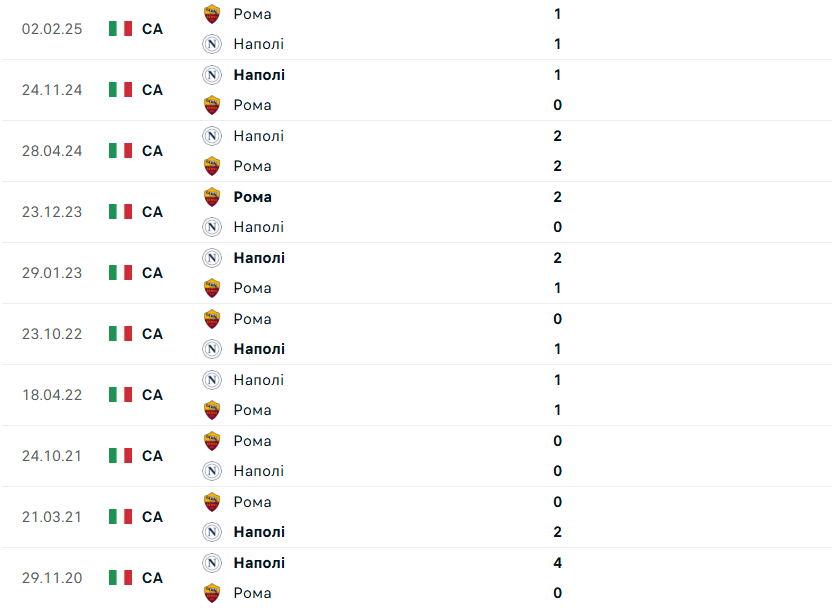Click Napoli crest in 29.01.23 match
The height and width of the screenshot is (608, 835).
[x=211, y=258]
